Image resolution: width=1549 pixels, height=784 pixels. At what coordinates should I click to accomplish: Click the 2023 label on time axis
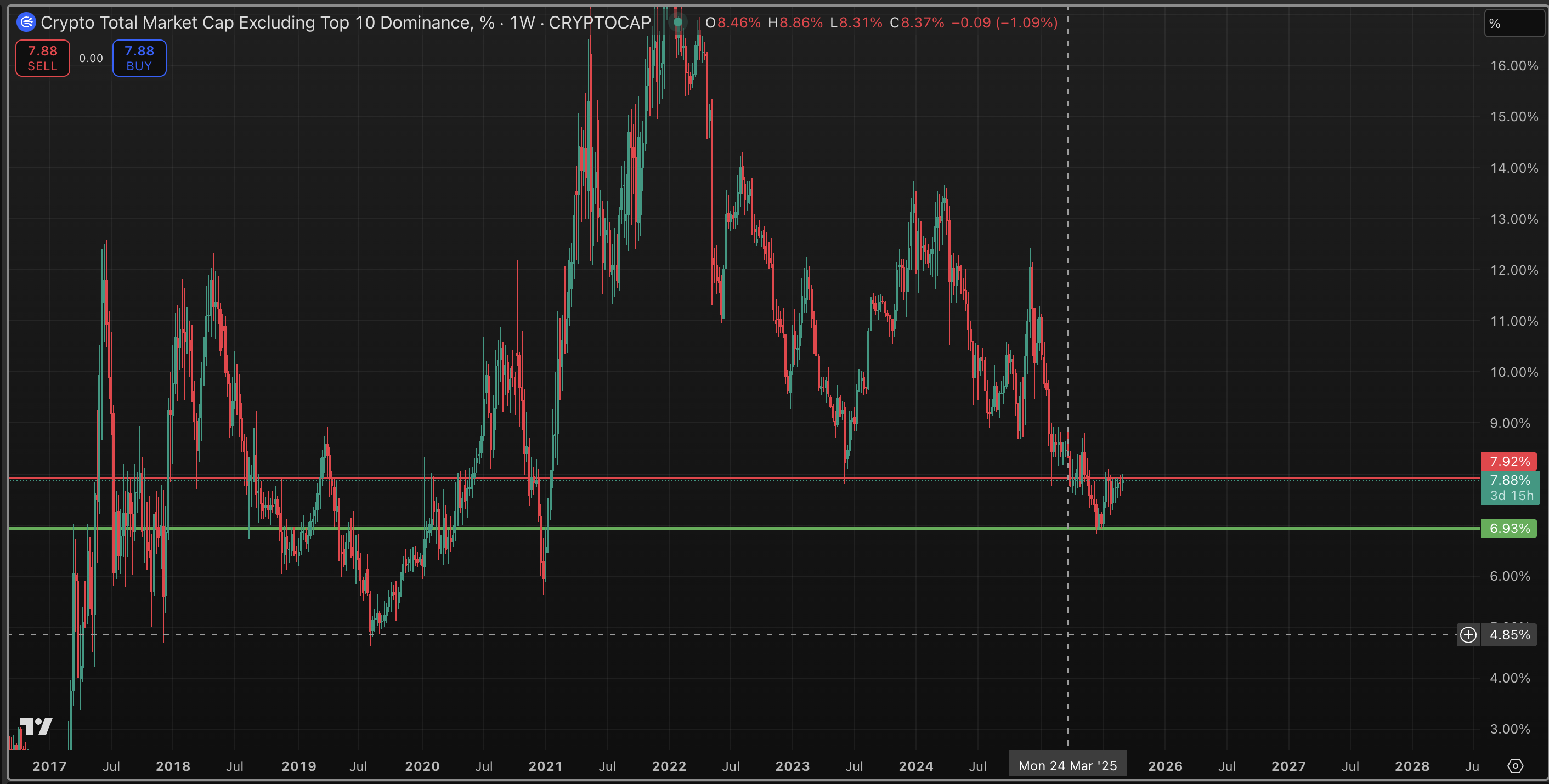coord(793,766)
